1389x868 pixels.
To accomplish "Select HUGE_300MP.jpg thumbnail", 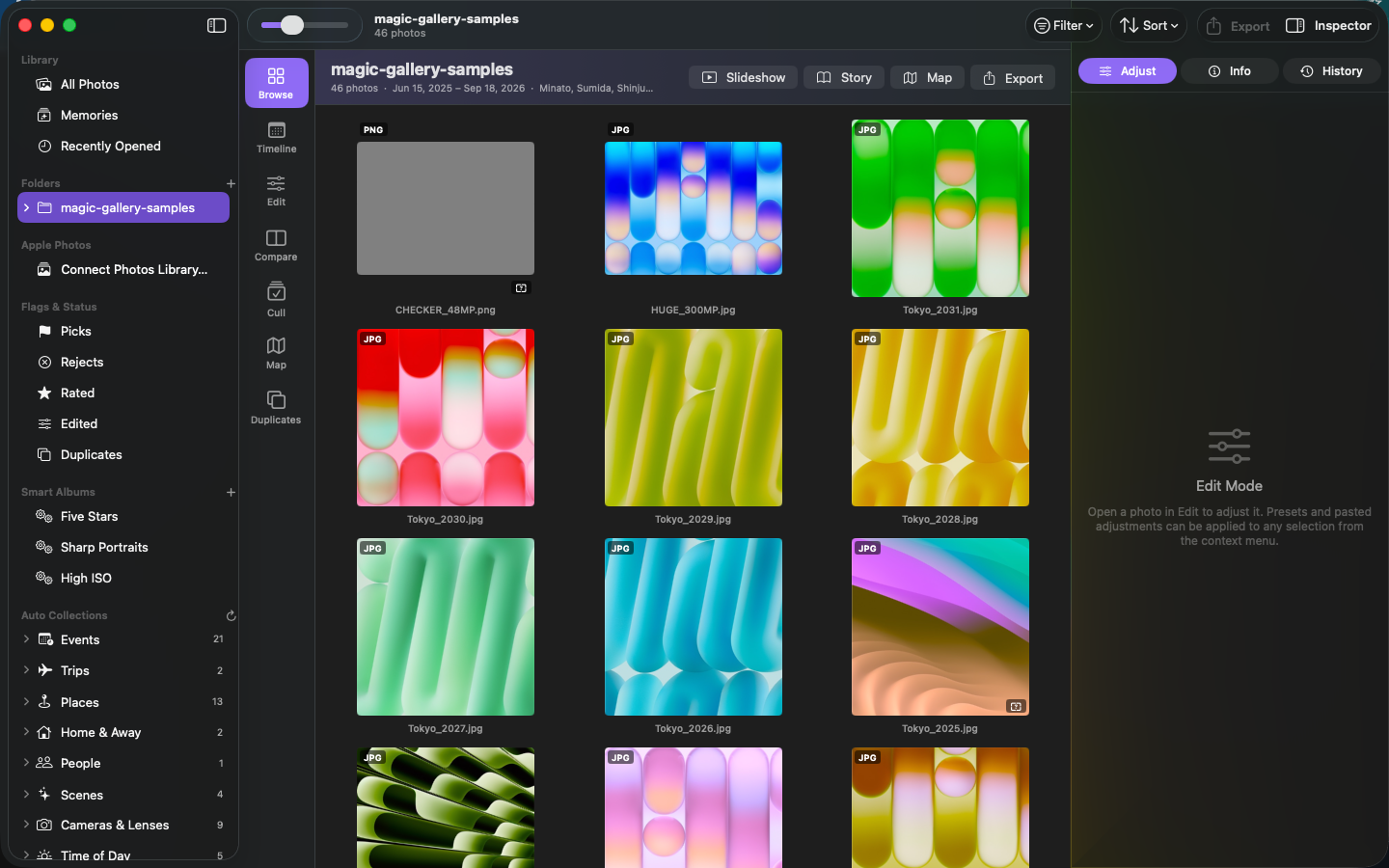I will pos(694,208).
